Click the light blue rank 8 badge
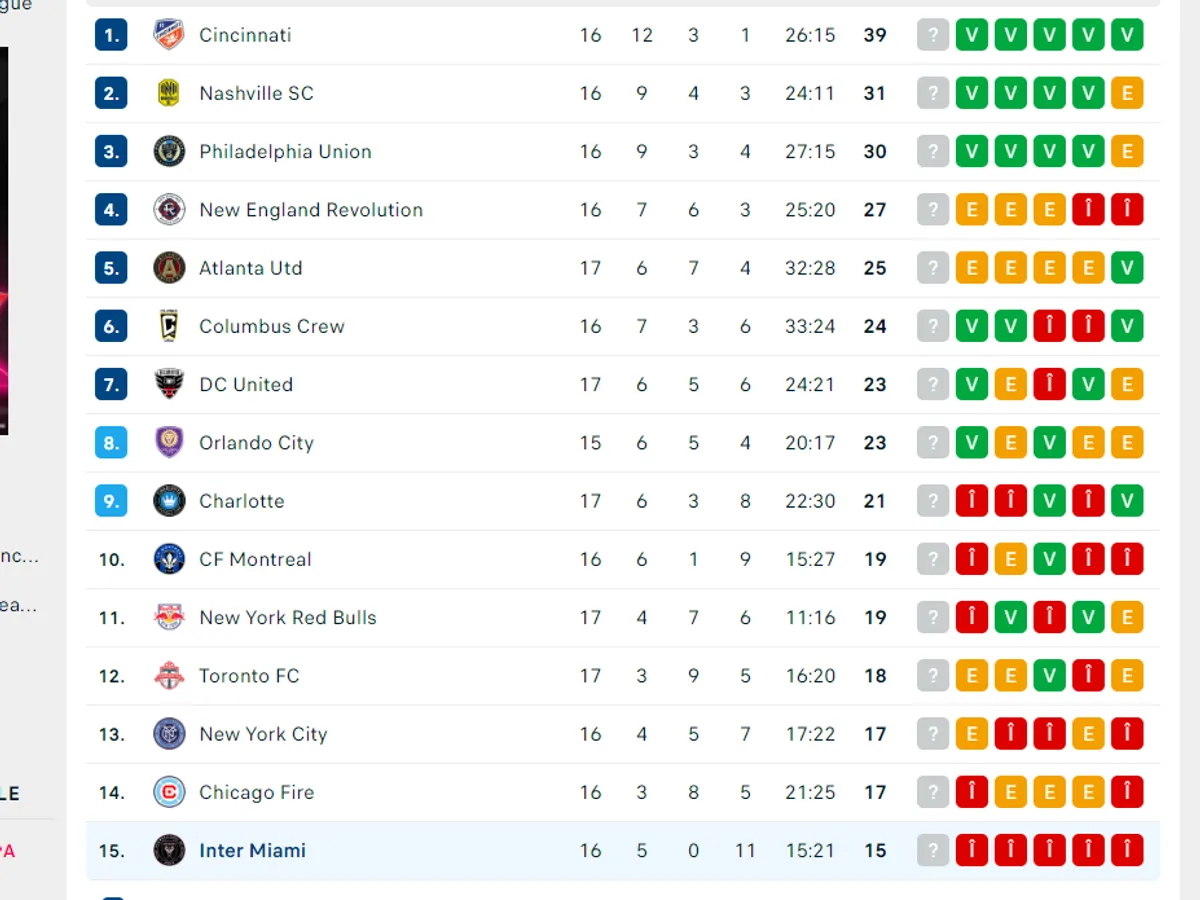1200x900 pixels. click(111, 443)
